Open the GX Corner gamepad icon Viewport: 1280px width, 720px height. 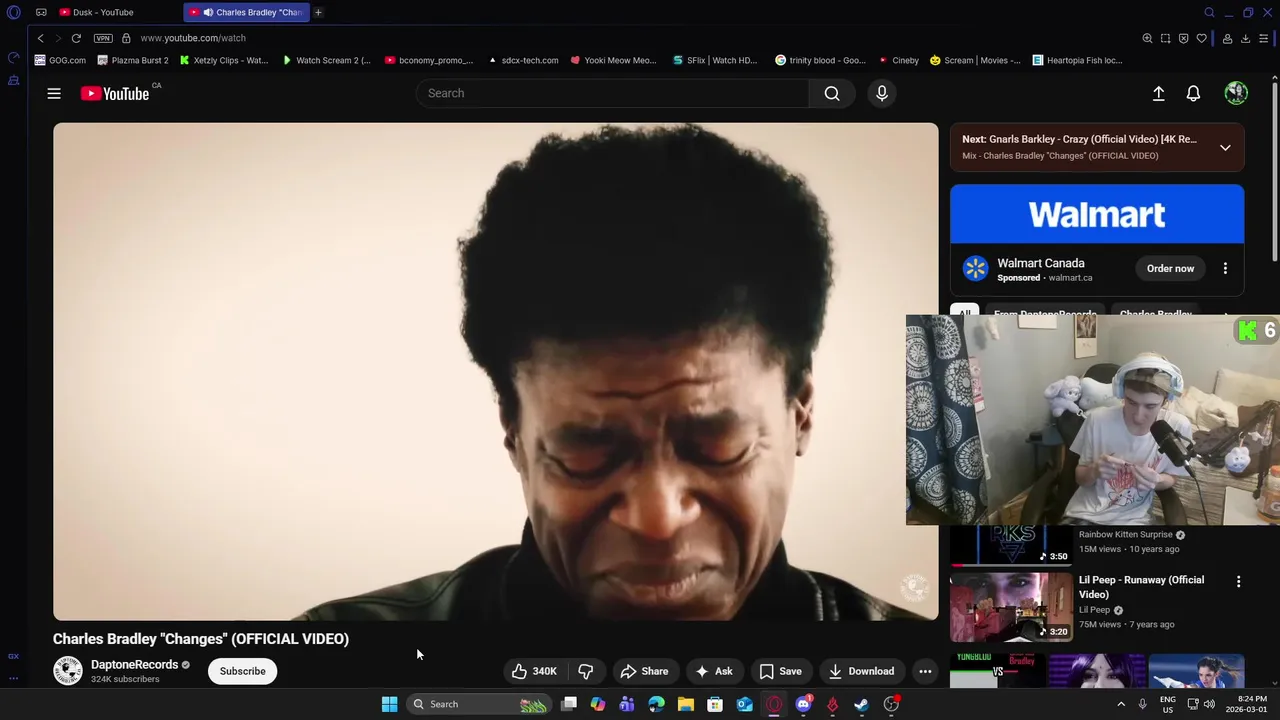pos(41,12)
